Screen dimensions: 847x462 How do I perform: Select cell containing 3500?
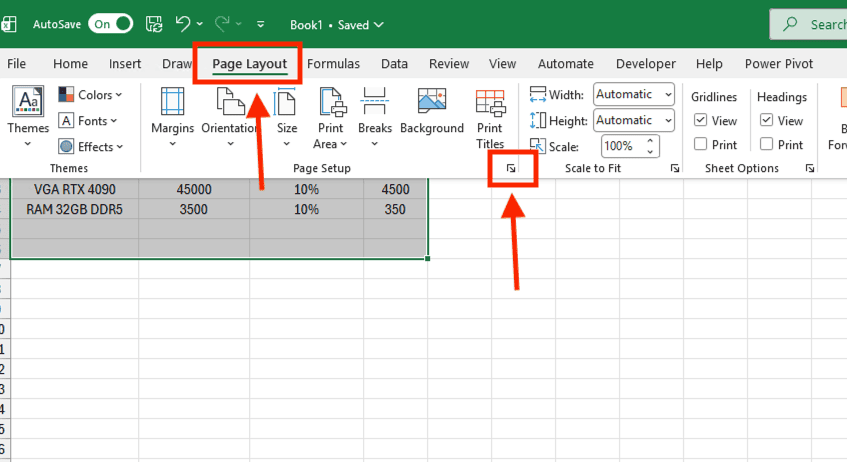click(194, 209)
